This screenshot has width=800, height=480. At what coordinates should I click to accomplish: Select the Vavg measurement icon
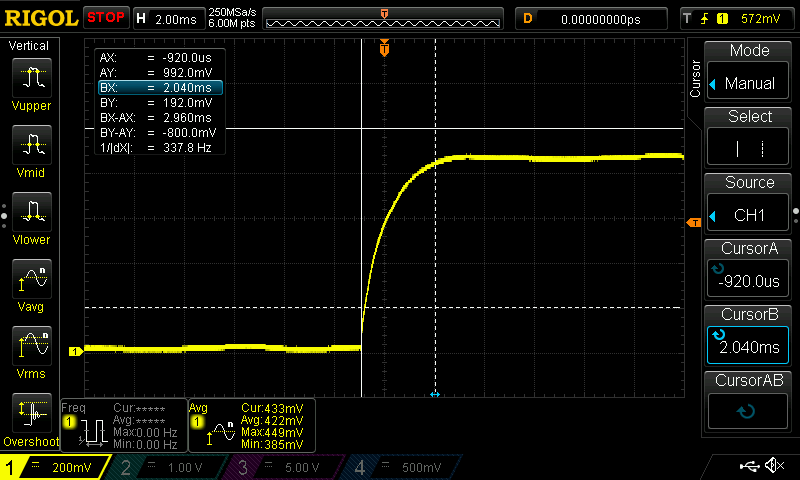(x=32, y=279)
